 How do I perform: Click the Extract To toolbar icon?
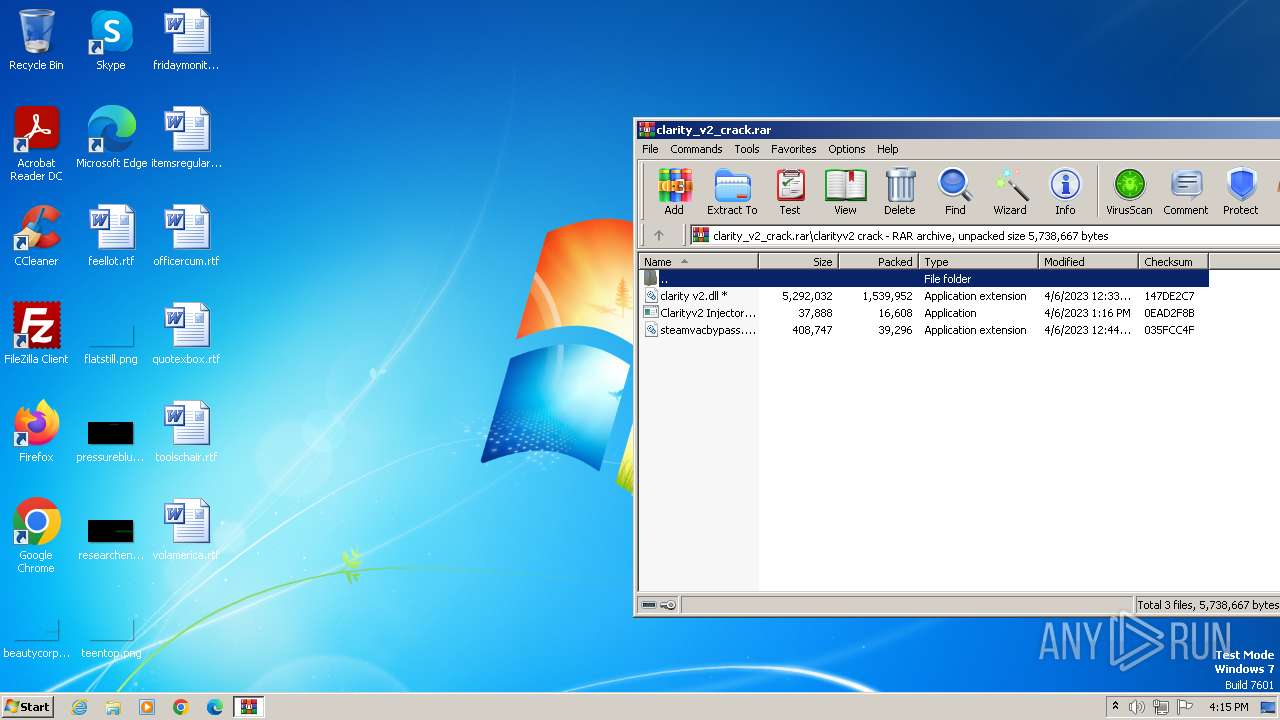pyautogui.click(x=732, y=191)
